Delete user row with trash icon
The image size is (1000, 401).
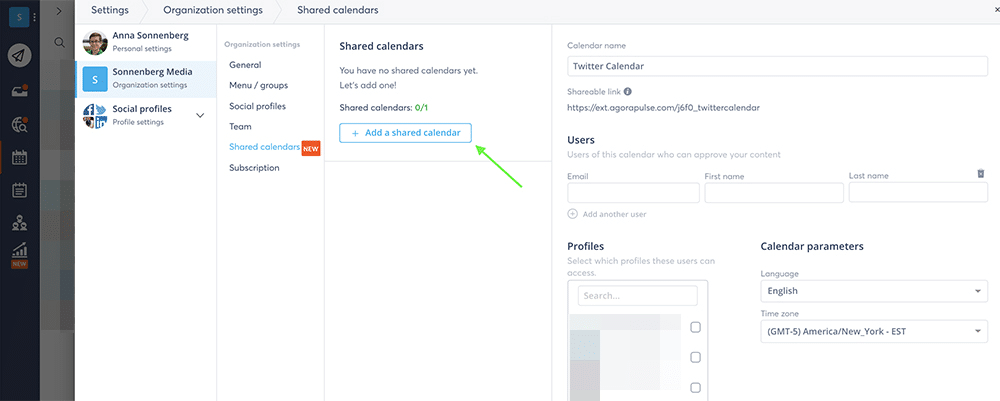(x=981, y=173)
